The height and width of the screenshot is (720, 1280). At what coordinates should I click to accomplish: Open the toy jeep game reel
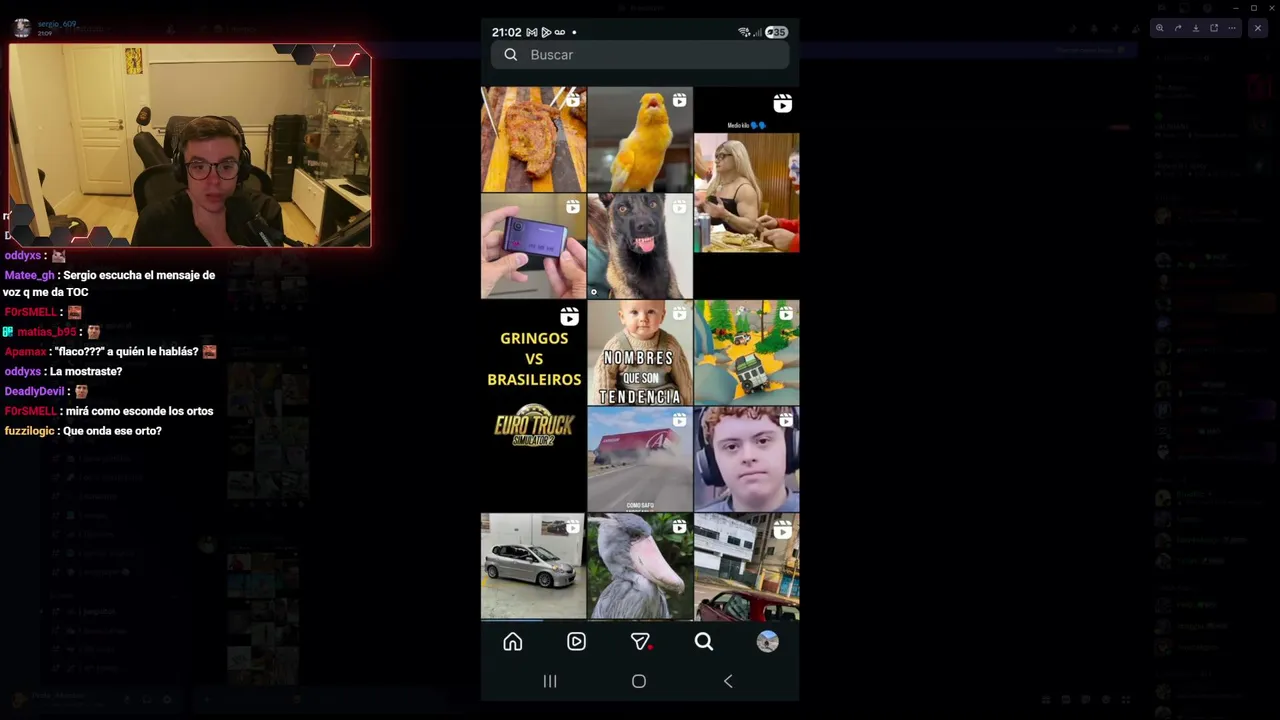(x=747, y=353)
